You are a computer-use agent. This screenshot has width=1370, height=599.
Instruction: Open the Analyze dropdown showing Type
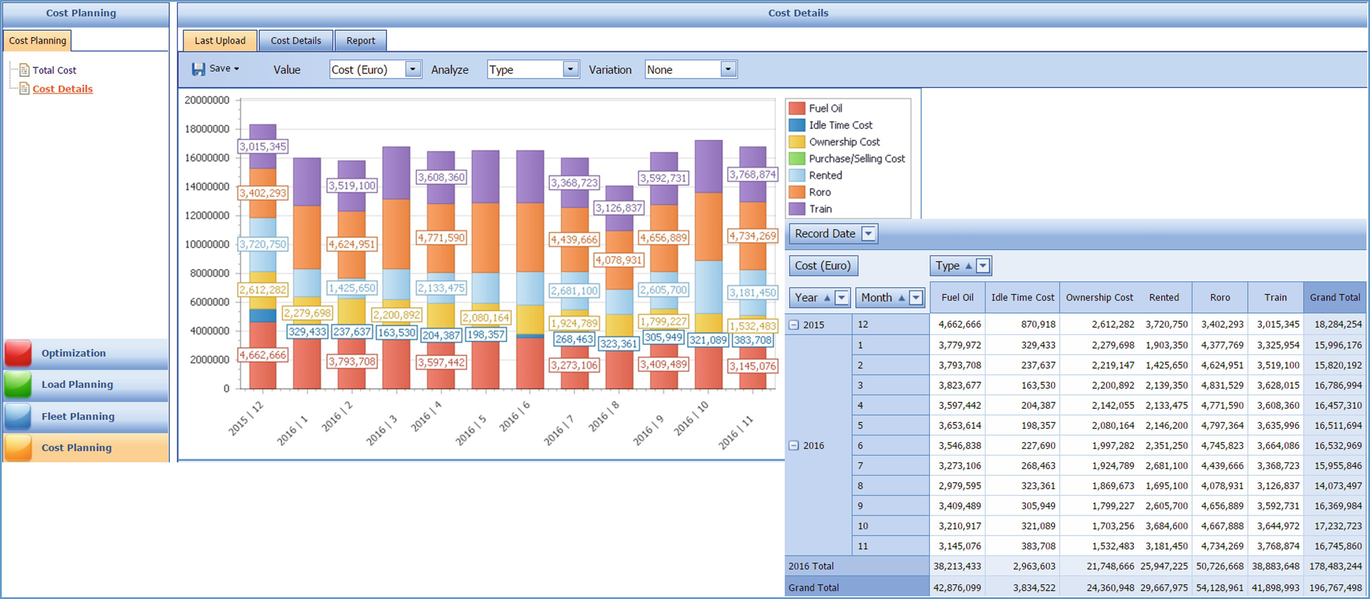(571, 69)
